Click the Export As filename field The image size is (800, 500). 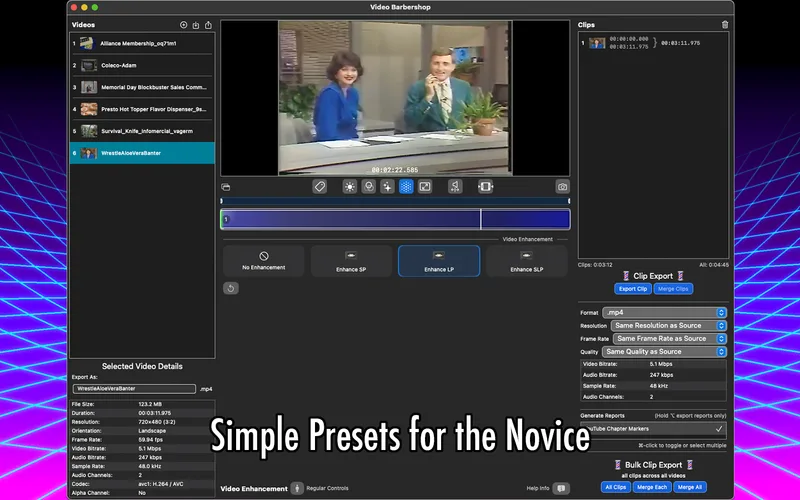point(134,389)
